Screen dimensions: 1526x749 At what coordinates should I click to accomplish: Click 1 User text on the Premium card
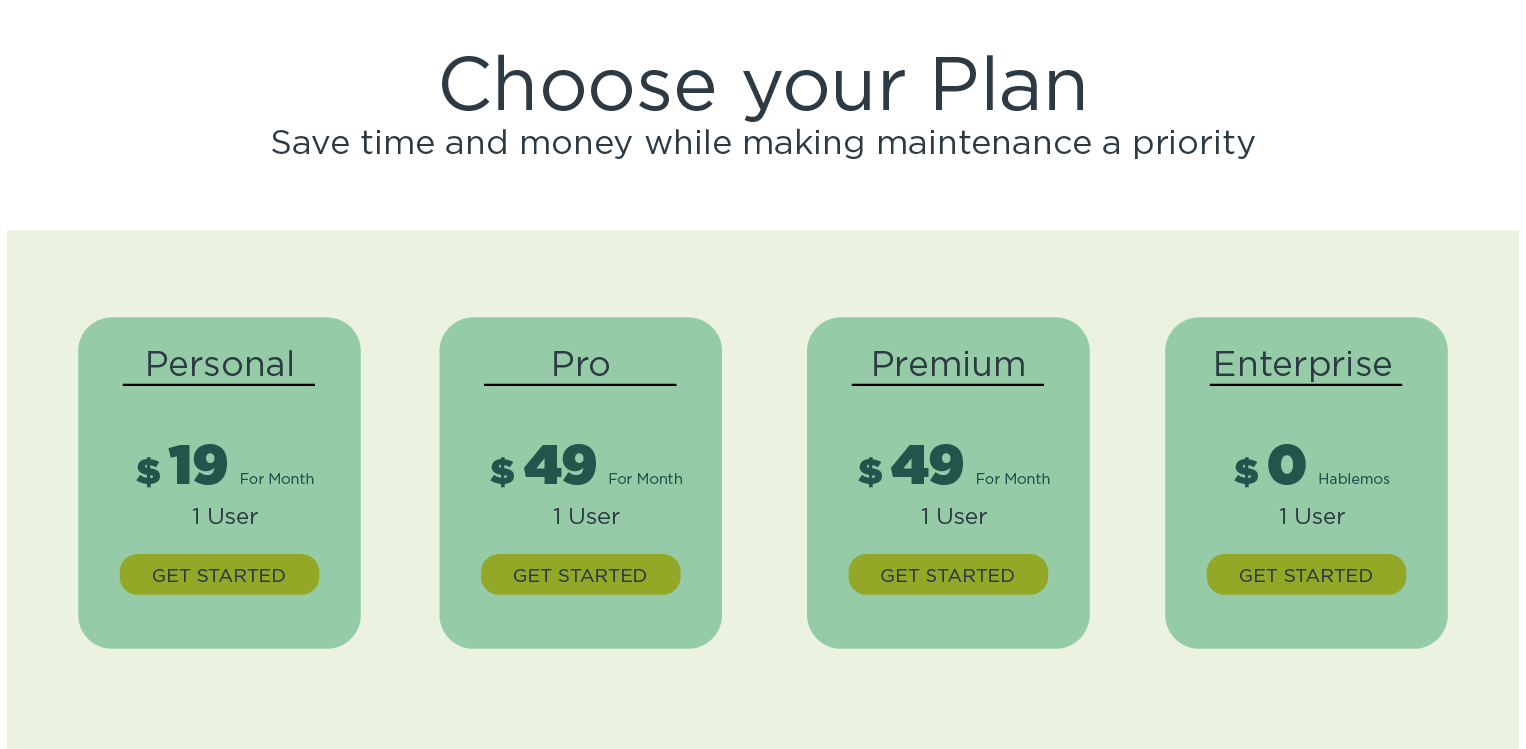click(x=954, y=517)
